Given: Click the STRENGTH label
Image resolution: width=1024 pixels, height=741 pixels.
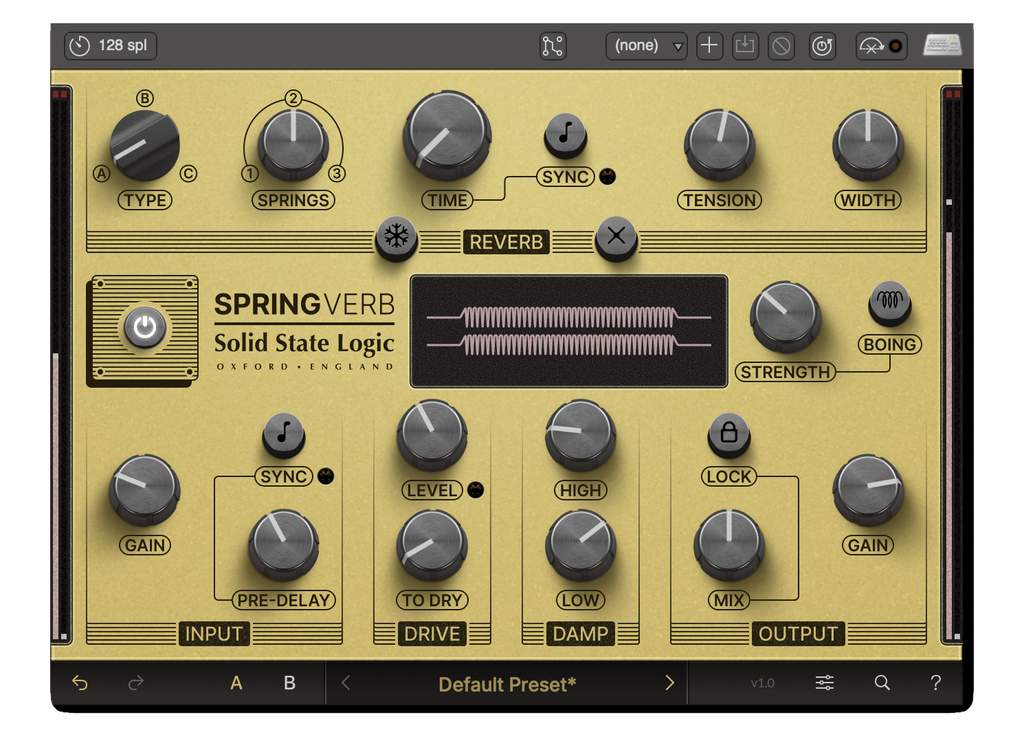Looking at the screenshot, I should click(785, 372).
